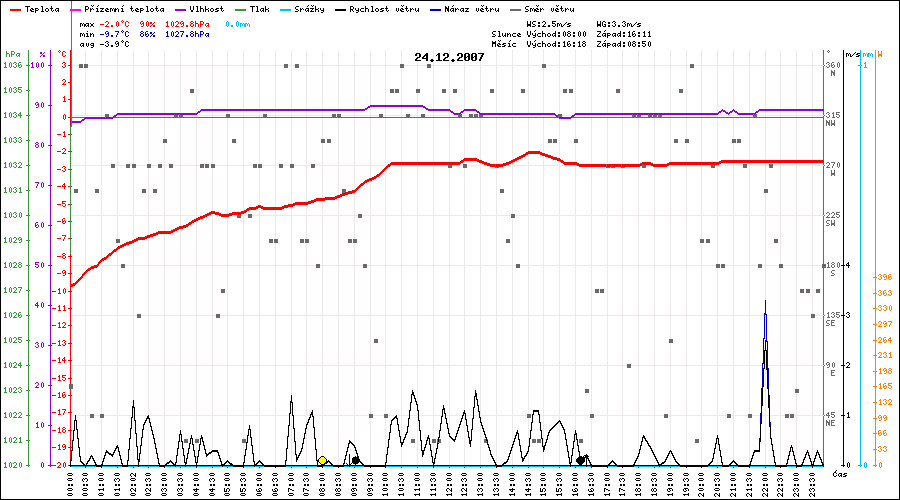Click the °C temperature axis unit label
Viewport: 900px width, 500px height.
coord(62,54)
